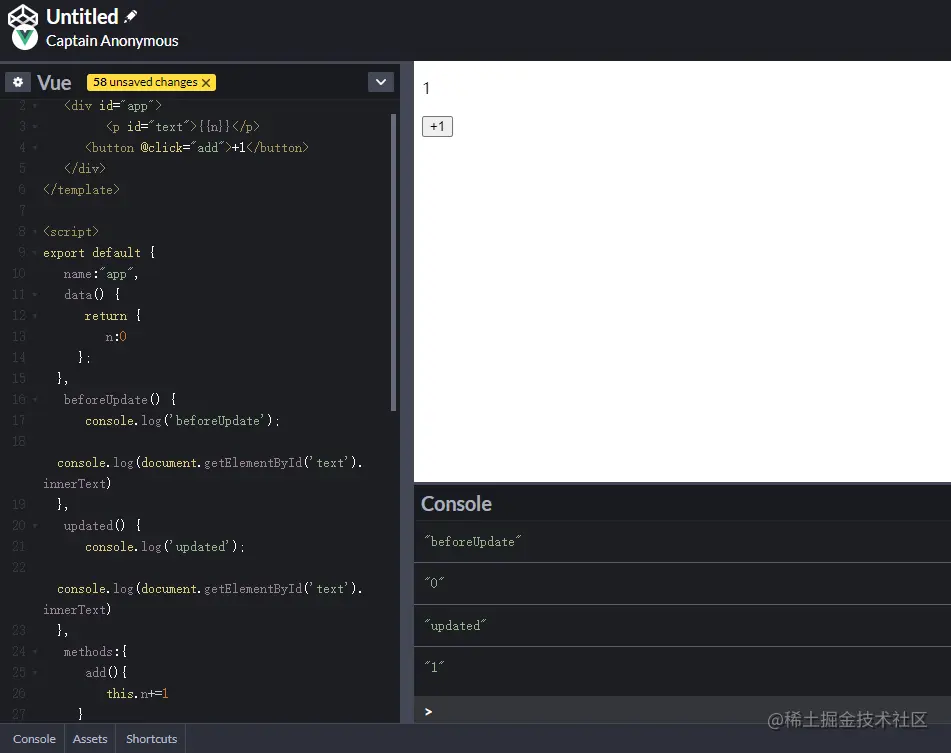
Task: Collapse updated() fold at line 20
Action: point(35,526)
